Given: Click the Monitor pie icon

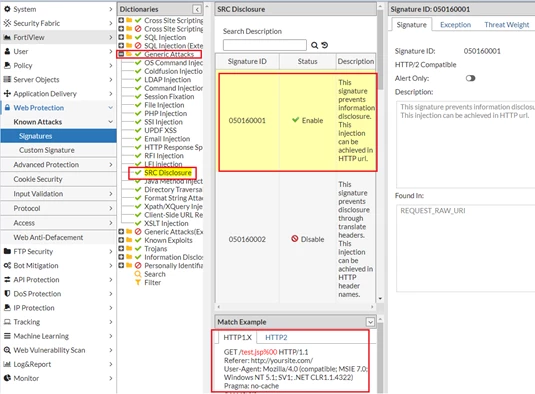Looking at the screenshot, I should coord(7,378).
